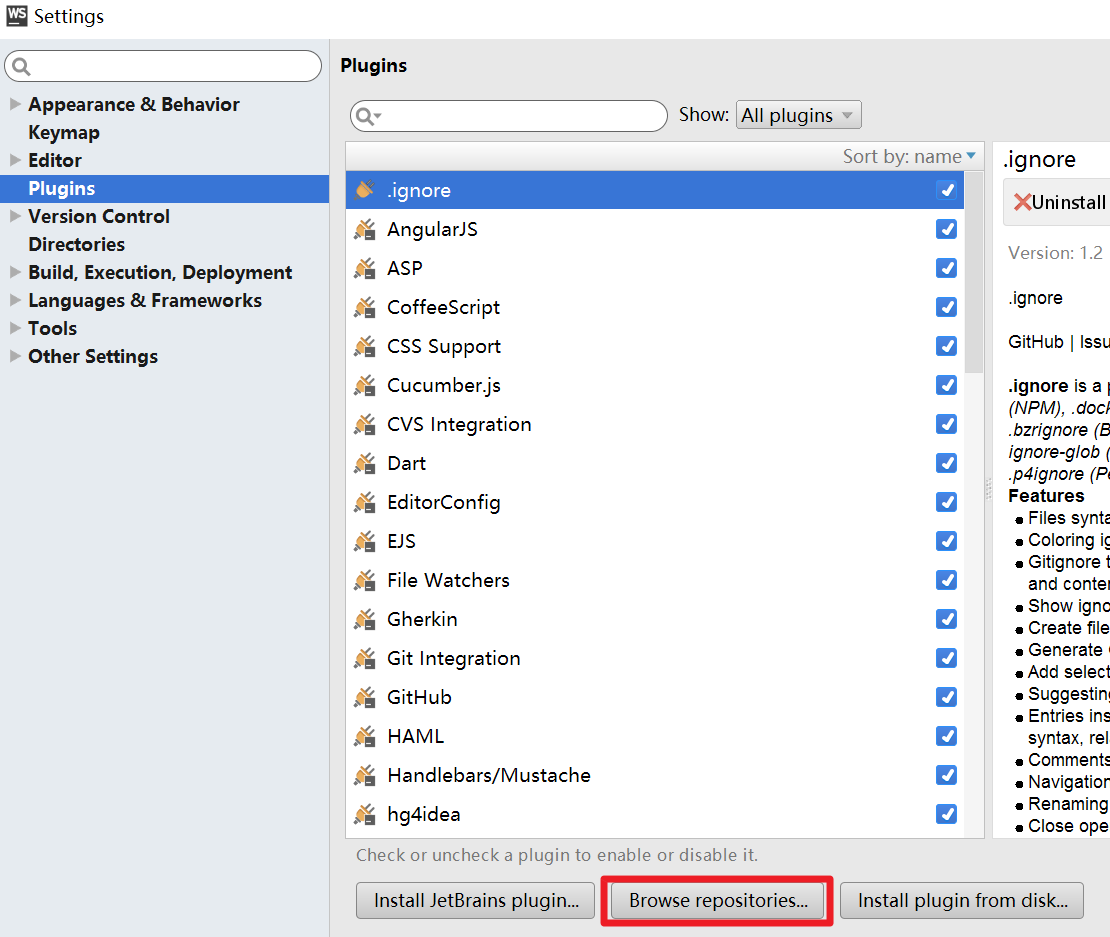This screenshot has width=1110, height=937.
Task: Uncheck the Dart plugin
Action: [x=946, y=463]
